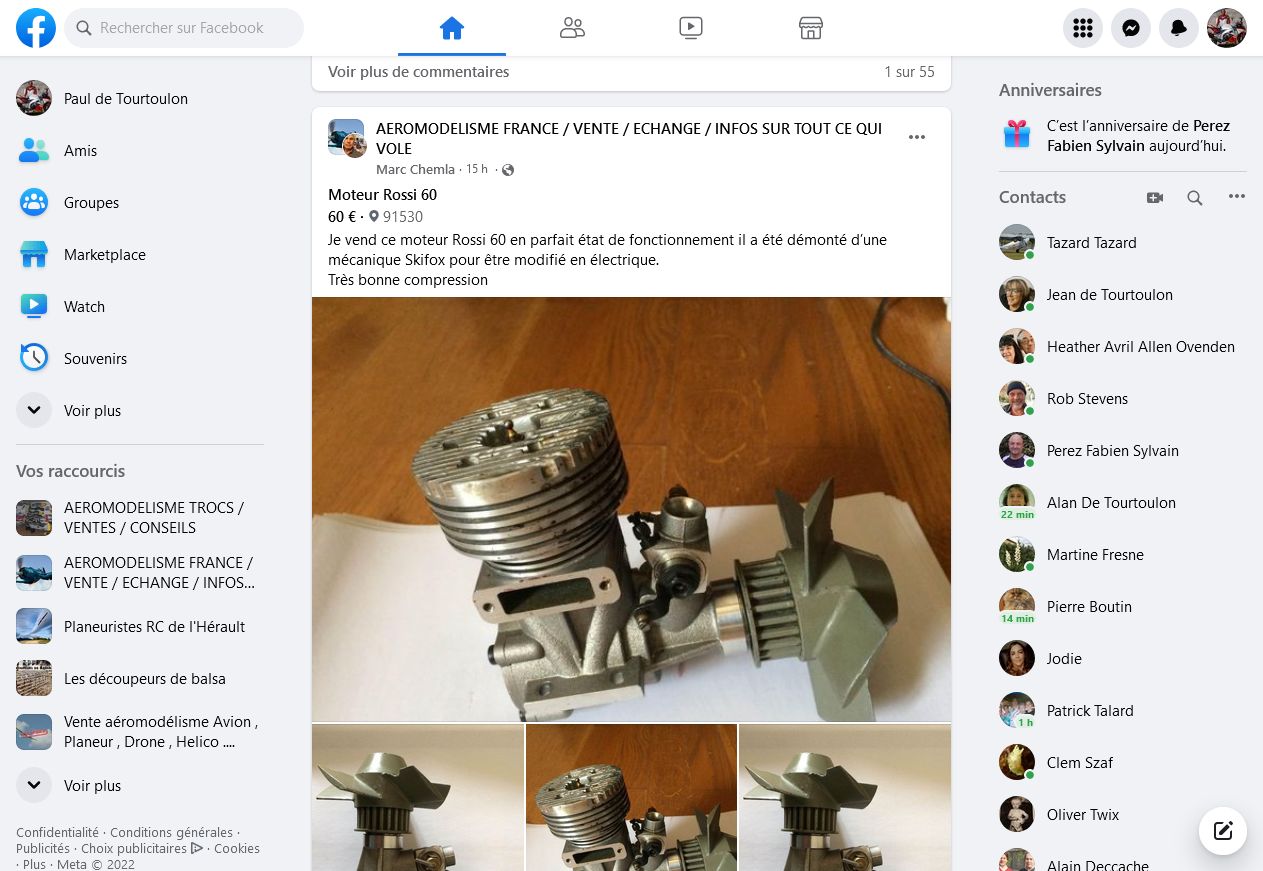Open the Marketplace tab in top bar
The height and width of the screenshot is (871, 1263).
[x=811, y=28]
